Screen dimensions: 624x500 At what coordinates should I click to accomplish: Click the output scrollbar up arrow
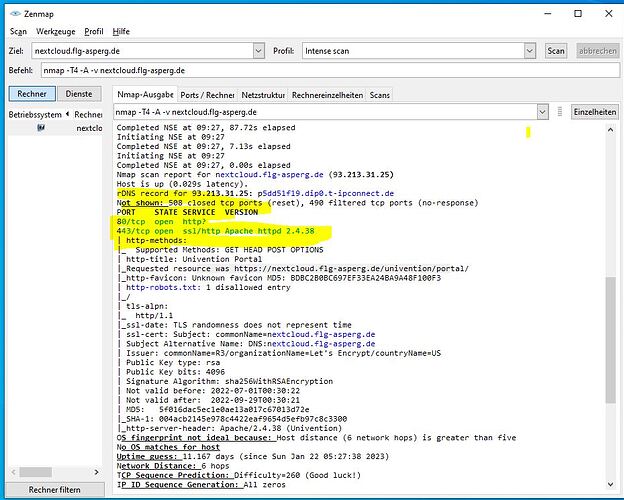click(x=611, y=130)
